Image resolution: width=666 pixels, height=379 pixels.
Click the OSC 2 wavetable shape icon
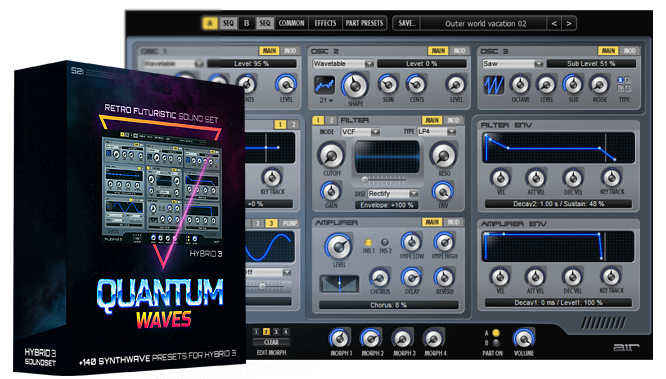pos(324,85)
